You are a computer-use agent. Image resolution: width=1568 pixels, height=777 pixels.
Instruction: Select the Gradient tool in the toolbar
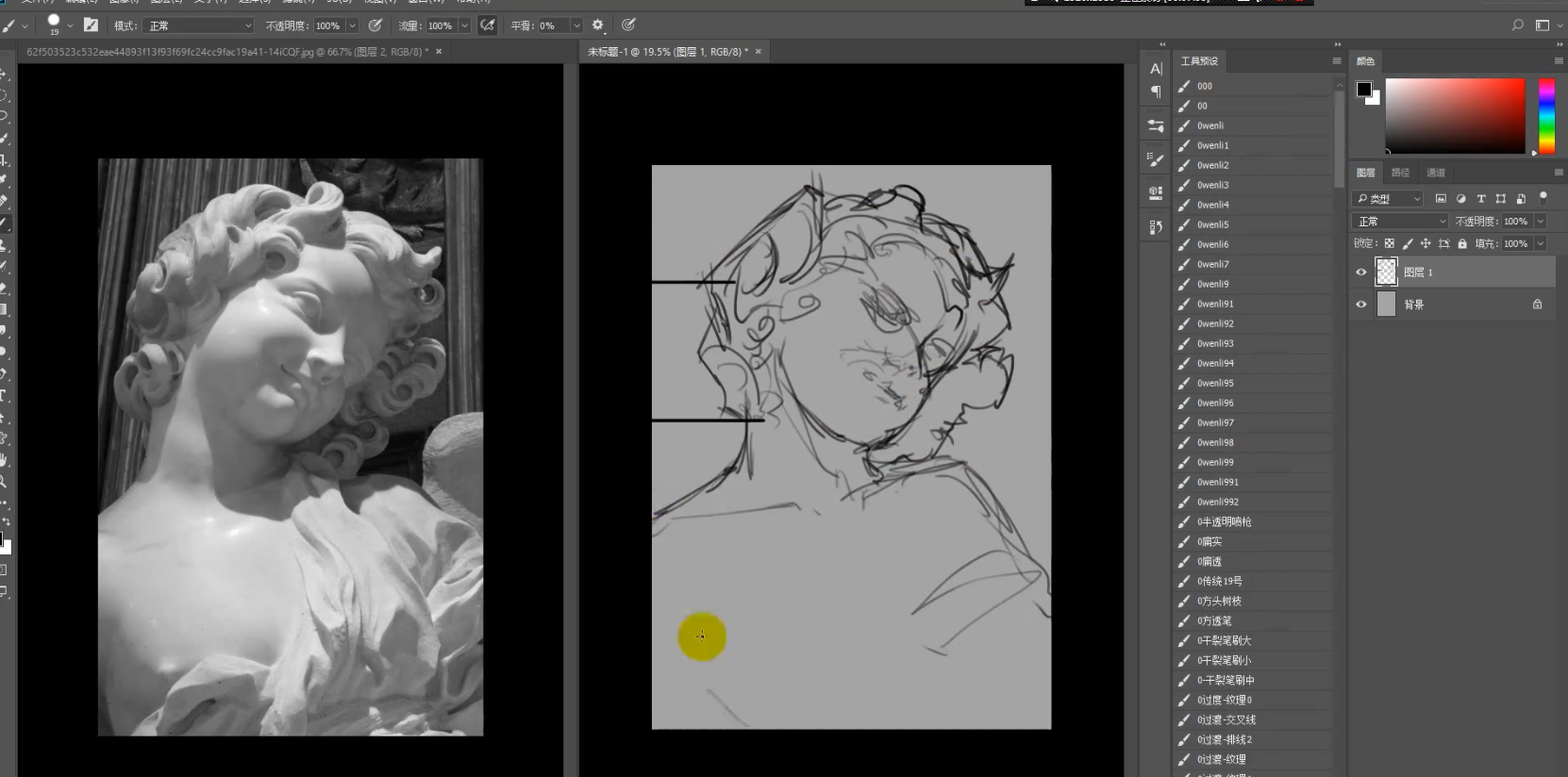4,309
